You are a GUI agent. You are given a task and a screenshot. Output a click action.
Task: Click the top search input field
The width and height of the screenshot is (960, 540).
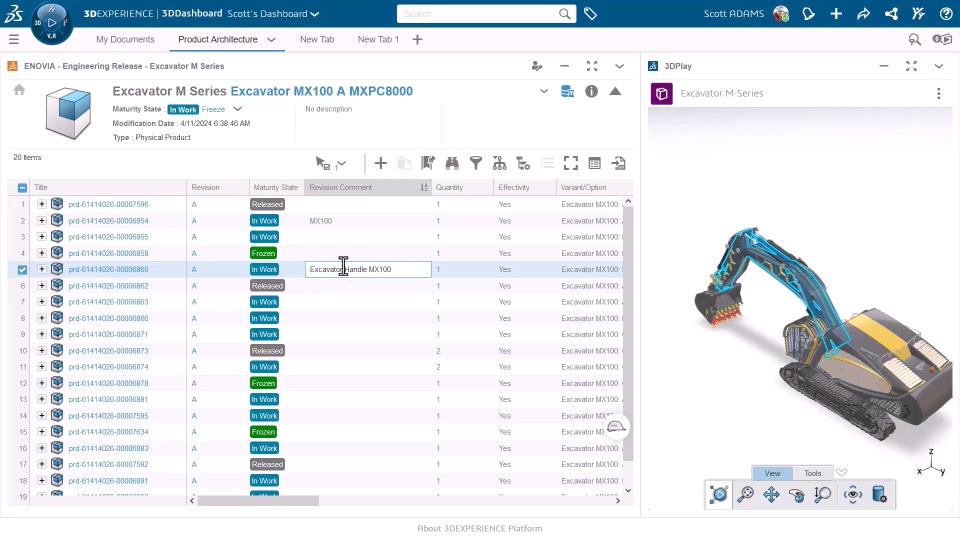click(478, 13)
